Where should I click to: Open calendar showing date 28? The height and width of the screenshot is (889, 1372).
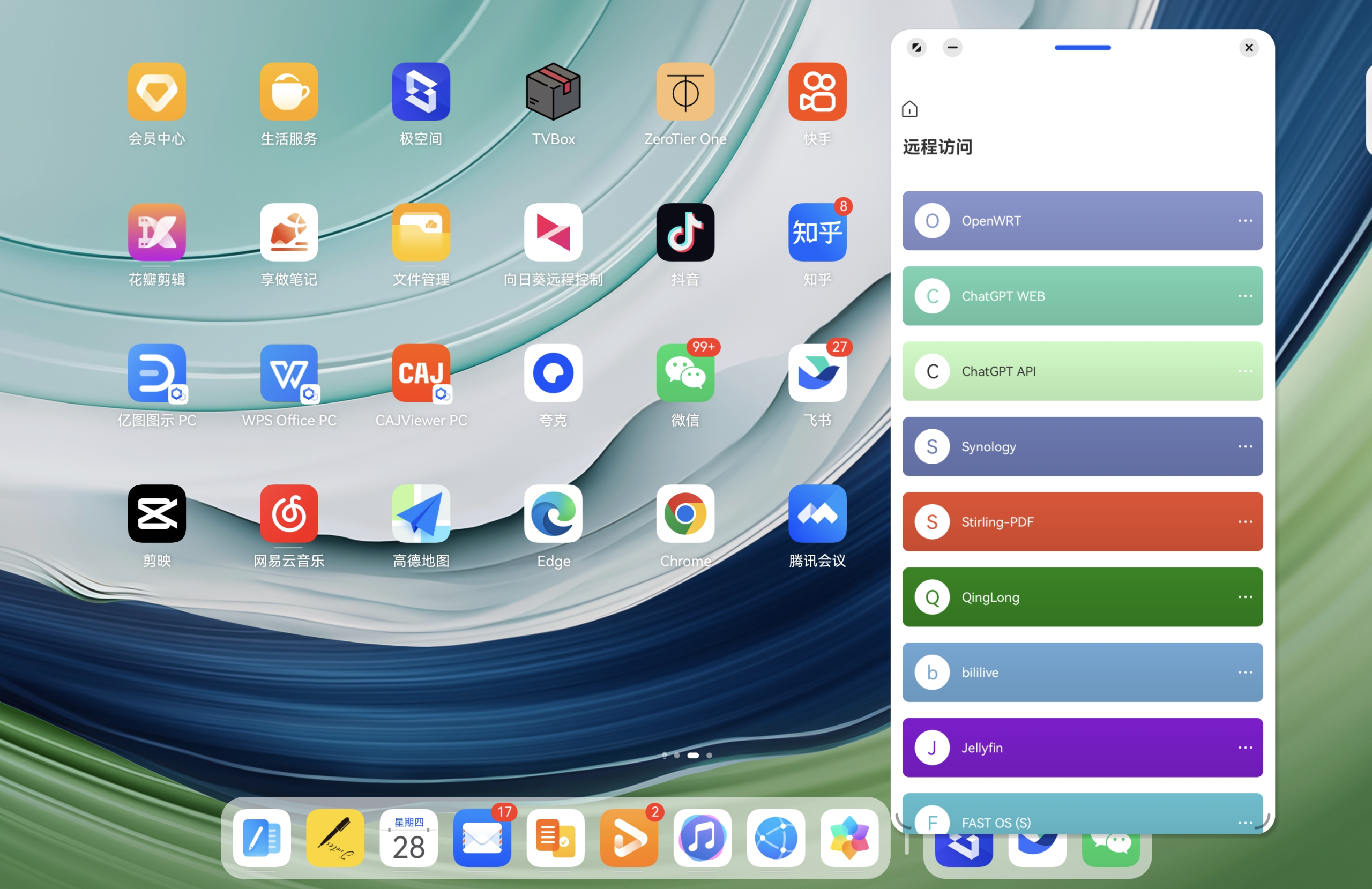408,838
